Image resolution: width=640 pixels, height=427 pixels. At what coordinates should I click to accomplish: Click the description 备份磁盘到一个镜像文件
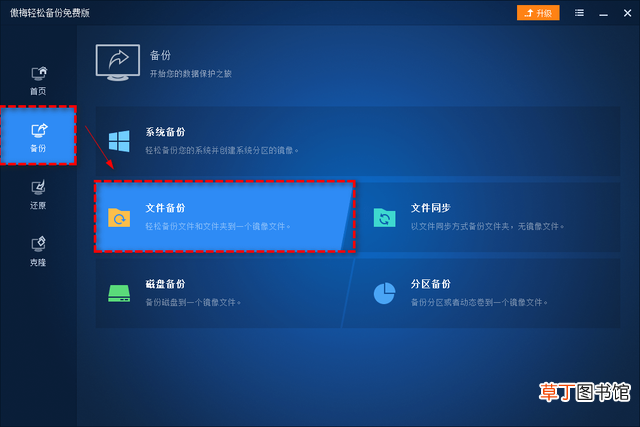tap(193, 302)
